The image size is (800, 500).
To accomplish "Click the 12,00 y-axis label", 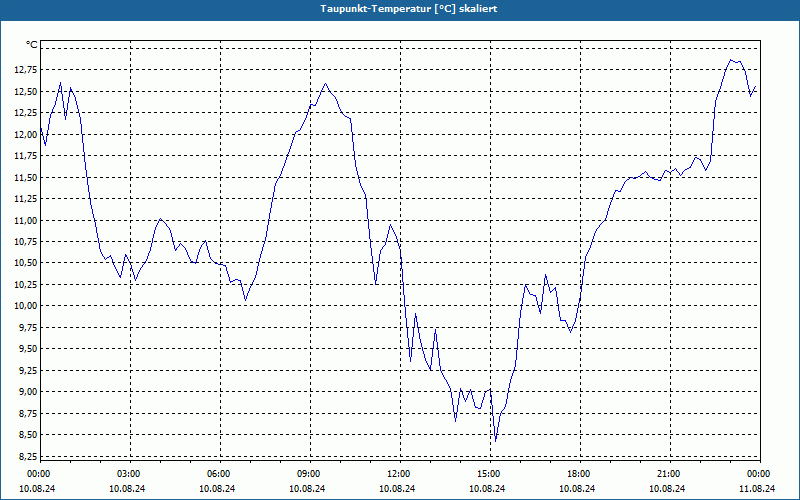I will (26, 135).
